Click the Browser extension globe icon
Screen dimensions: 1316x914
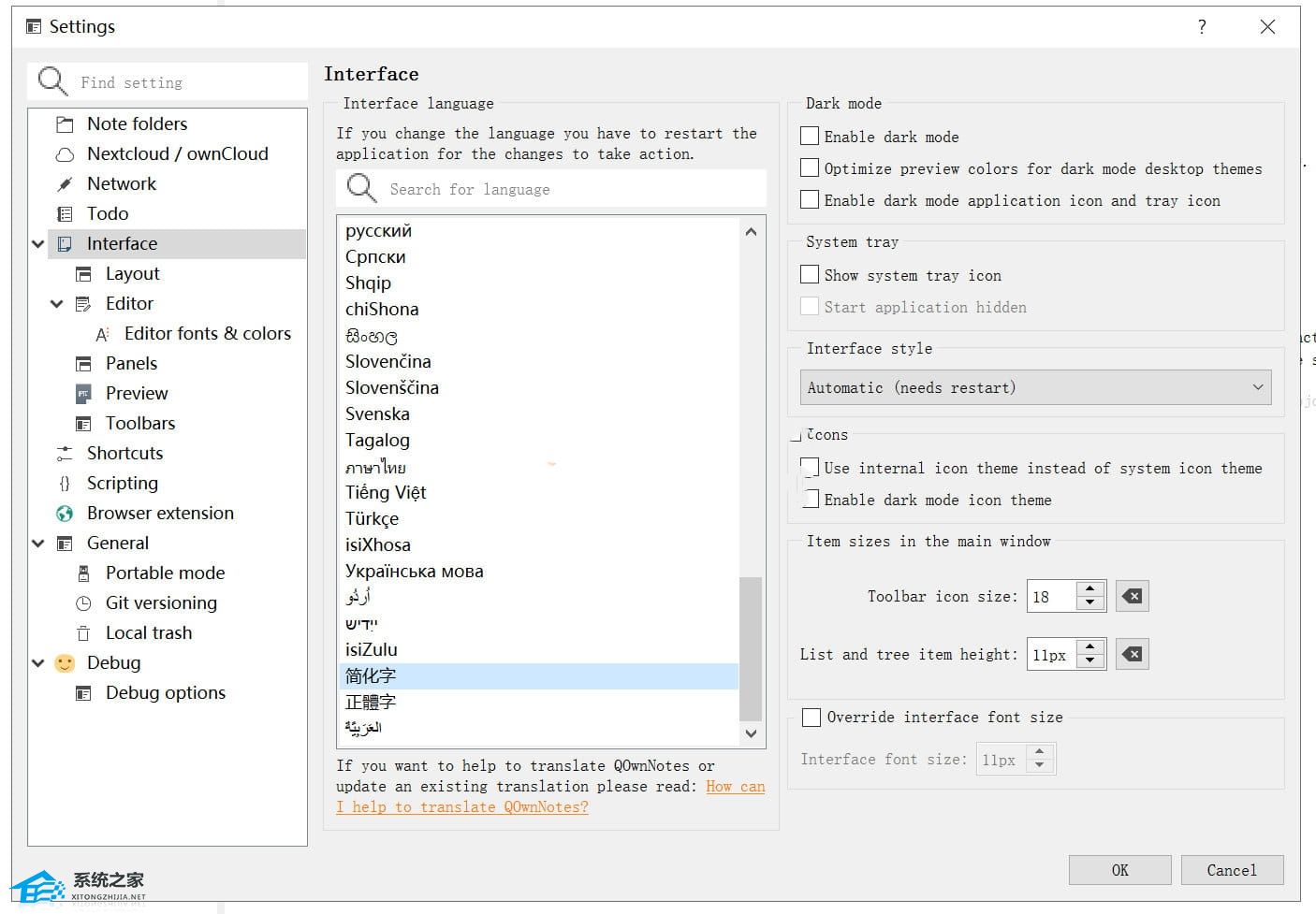click(65, 514)
